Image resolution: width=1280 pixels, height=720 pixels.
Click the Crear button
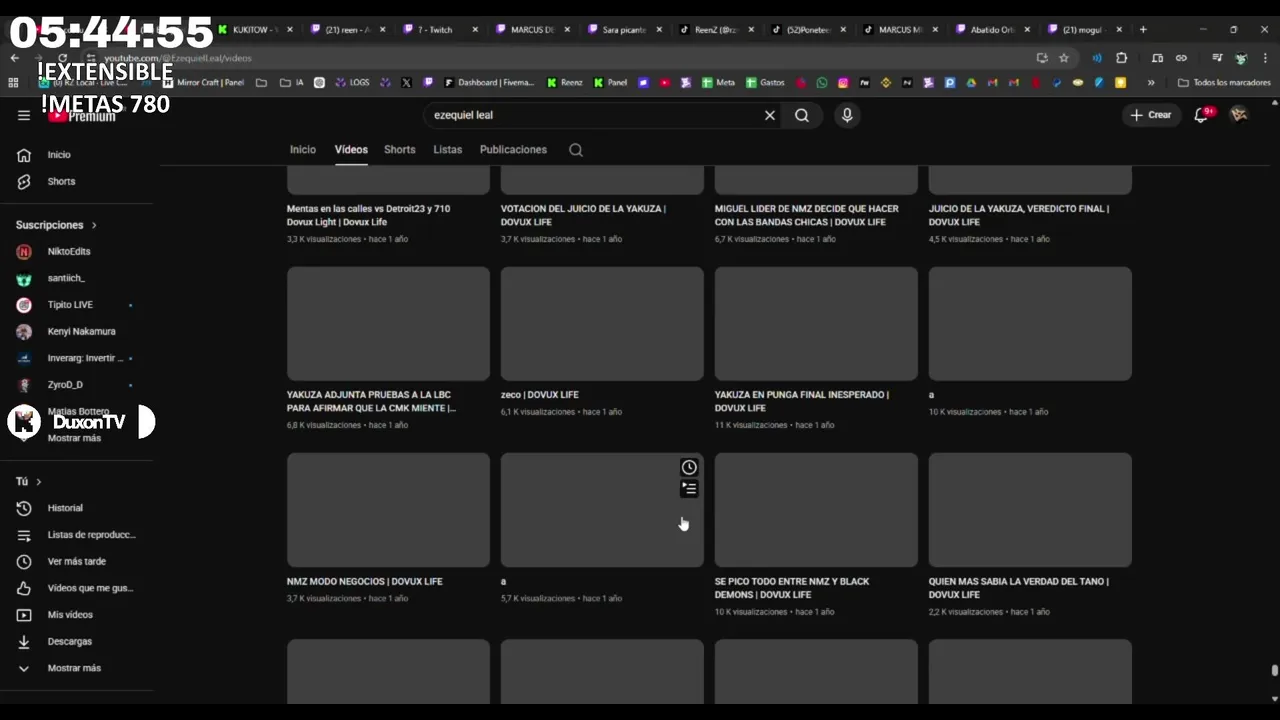click(x=1151, y=115)
